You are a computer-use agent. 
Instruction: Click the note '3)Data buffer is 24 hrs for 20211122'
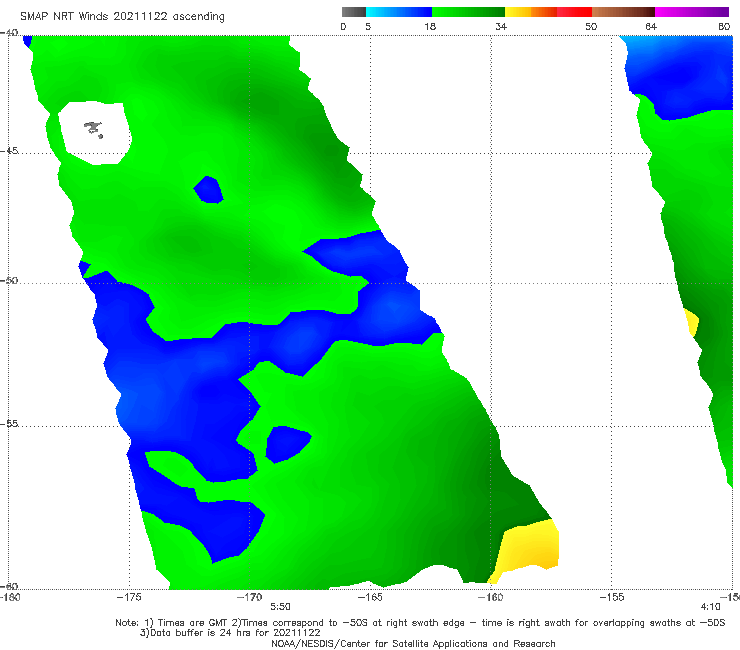(230, 633)
